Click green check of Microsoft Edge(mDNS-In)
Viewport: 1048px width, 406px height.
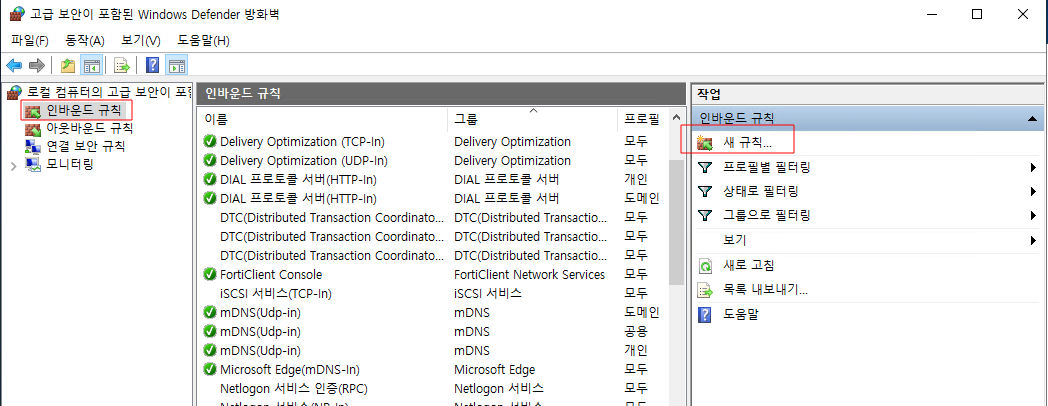[x=210, y=369]
